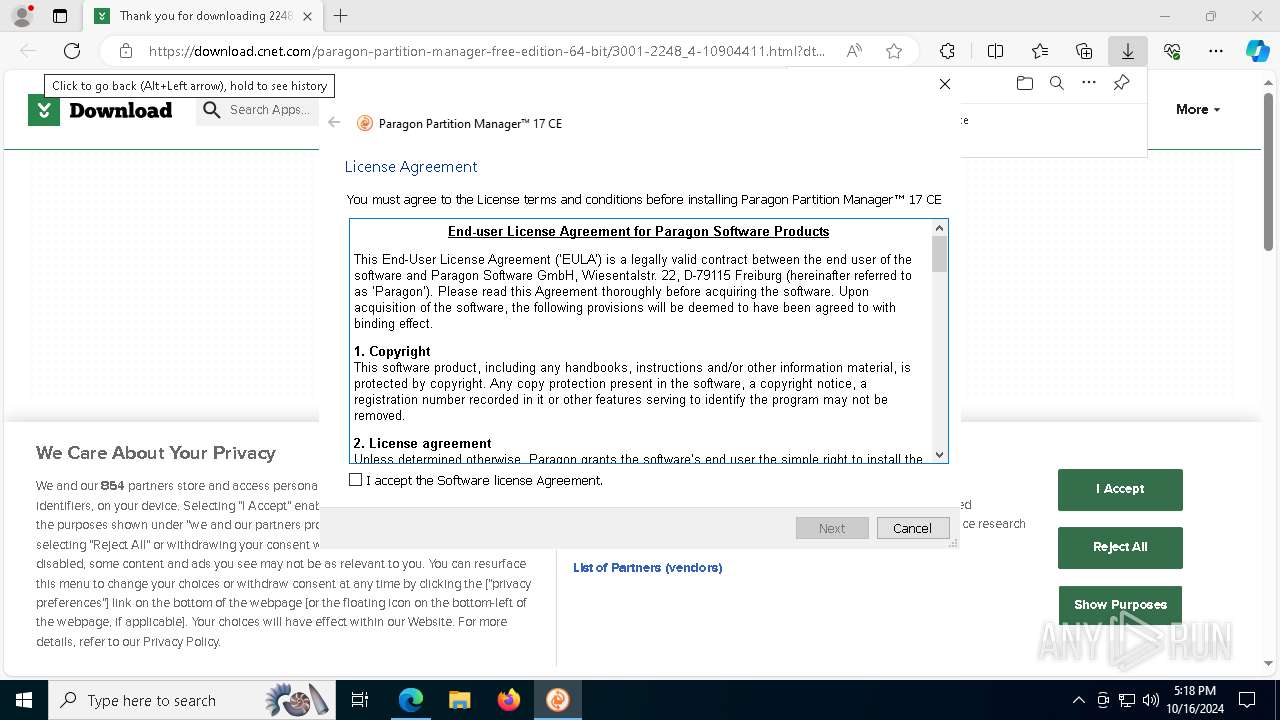The height and width of the screenshot is (720, 1280).
Task: Open more options in downloads panel
Action: point(1089,84)
